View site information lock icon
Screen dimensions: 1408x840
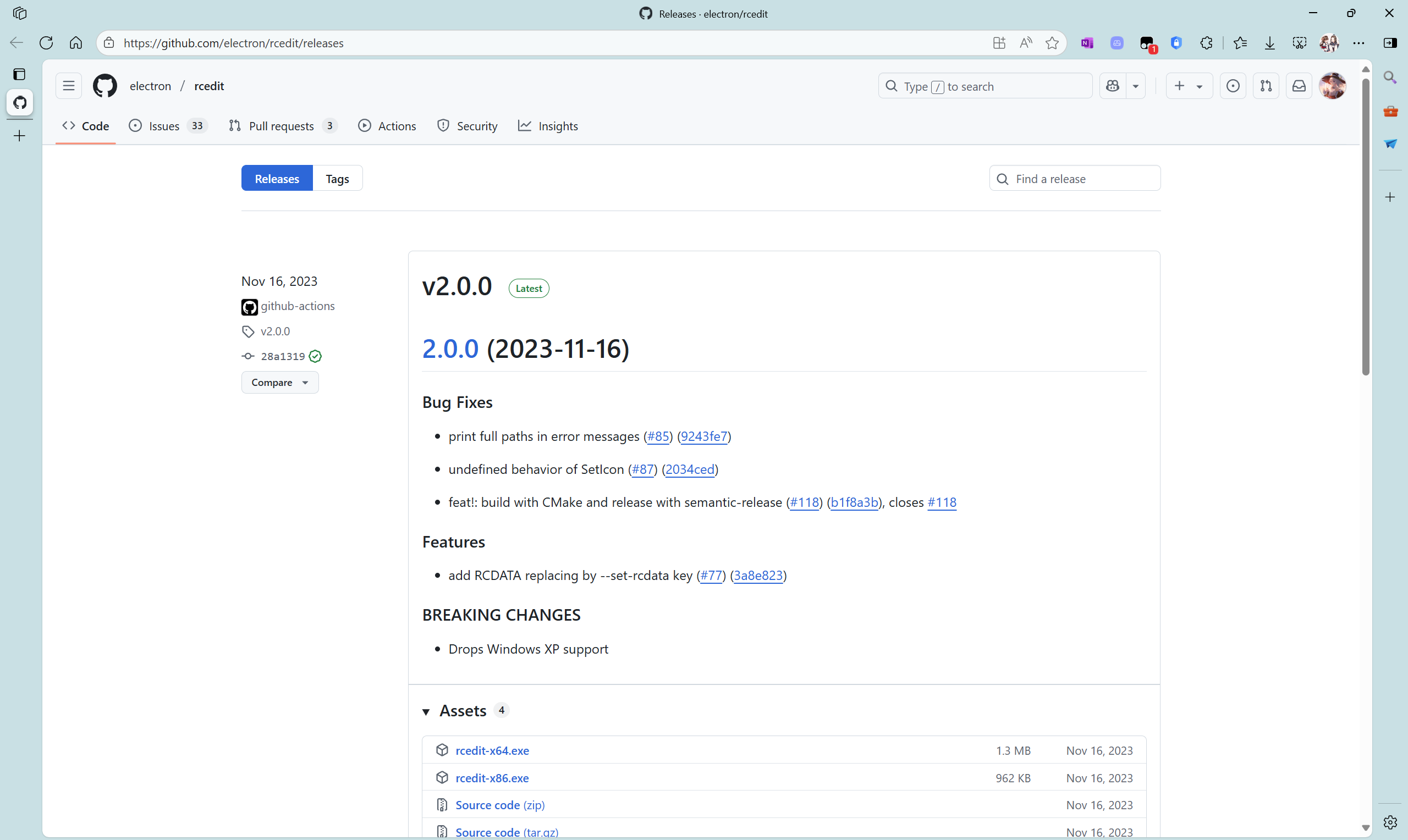pos(109,43)
